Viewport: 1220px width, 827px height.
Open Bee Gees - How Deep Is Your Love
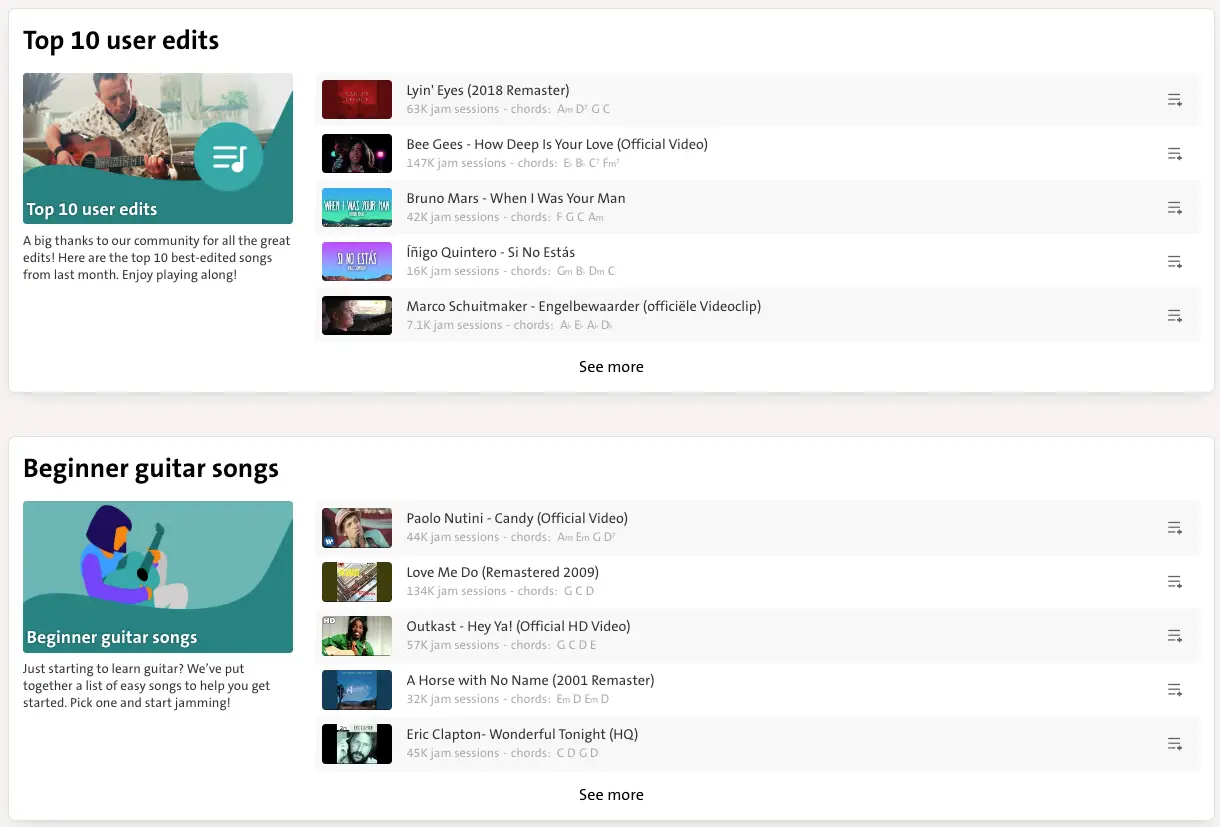(x=556, y=144)
